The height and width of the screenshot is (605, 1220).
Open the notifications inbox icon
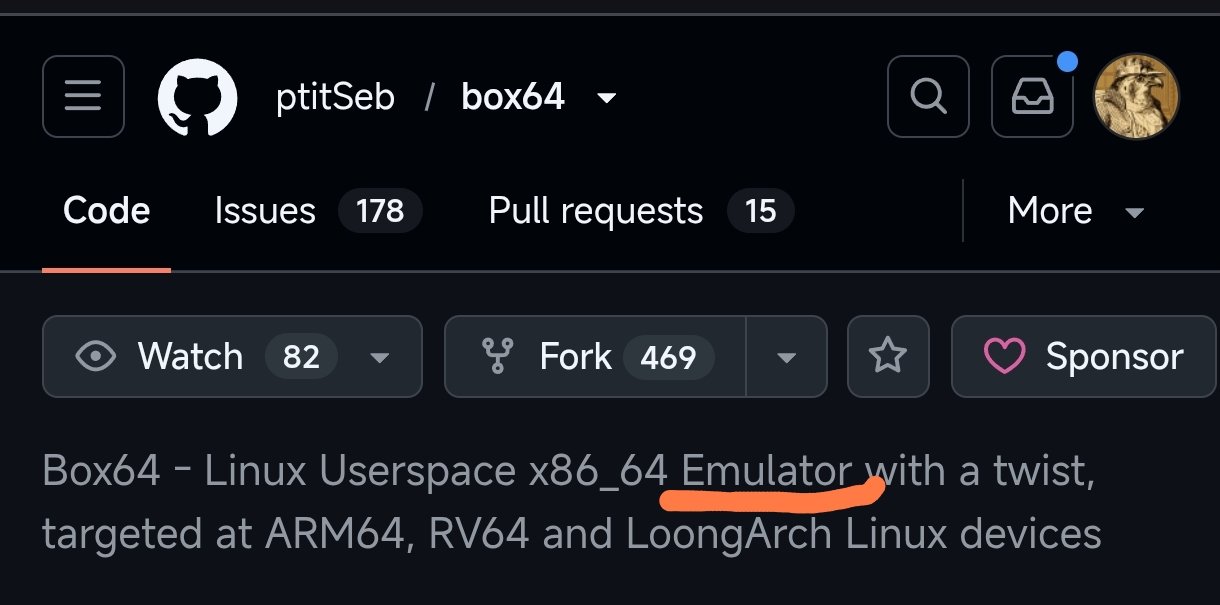click(x=1032, y=96)
